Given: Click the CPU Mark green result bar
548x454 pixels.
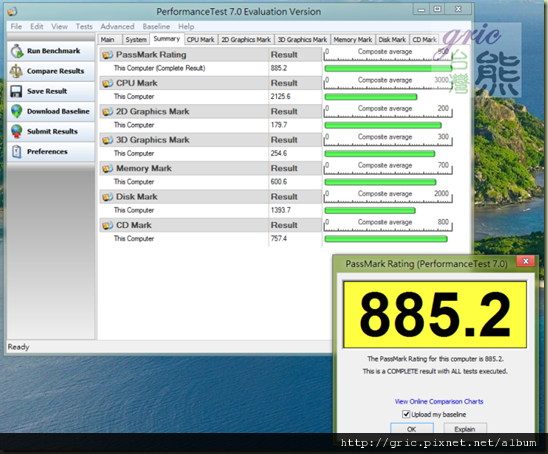Looking at the screenshot, I should pos(371,97).
